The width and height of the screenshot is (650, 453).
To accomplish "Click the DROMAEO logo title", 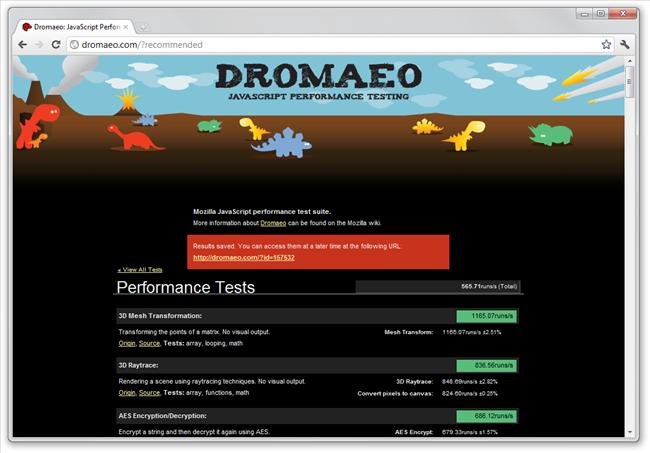I will [318, 76].
